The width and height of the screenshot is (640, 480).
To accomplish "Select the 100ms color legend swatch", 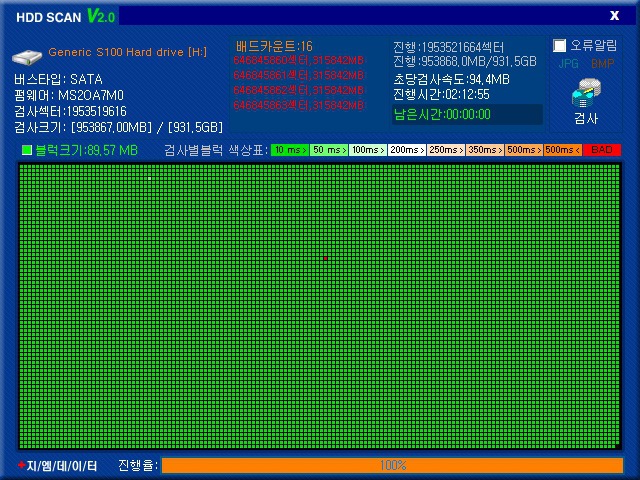I will pos(368,150).
